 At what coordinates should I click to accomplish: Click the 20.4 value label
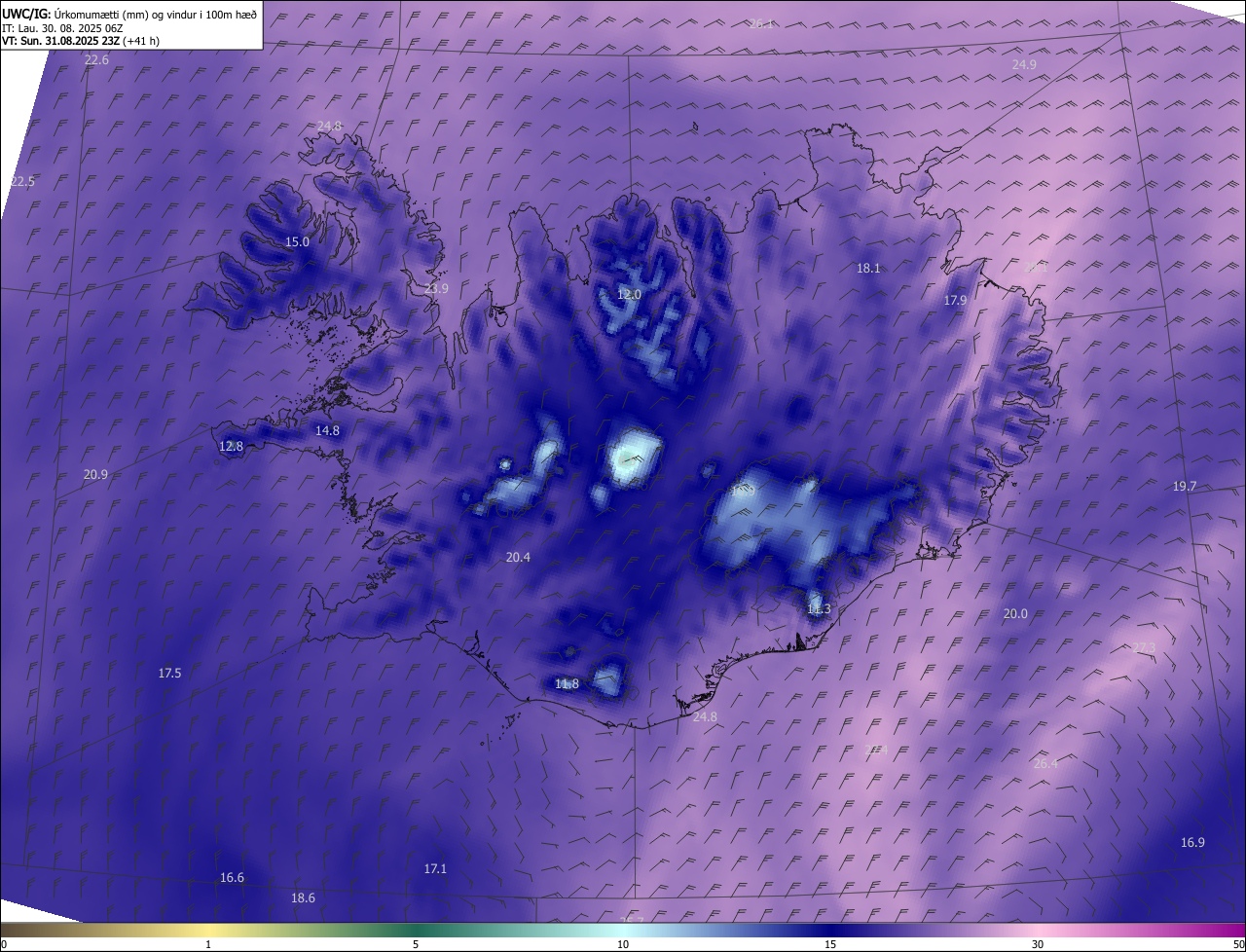518,558
